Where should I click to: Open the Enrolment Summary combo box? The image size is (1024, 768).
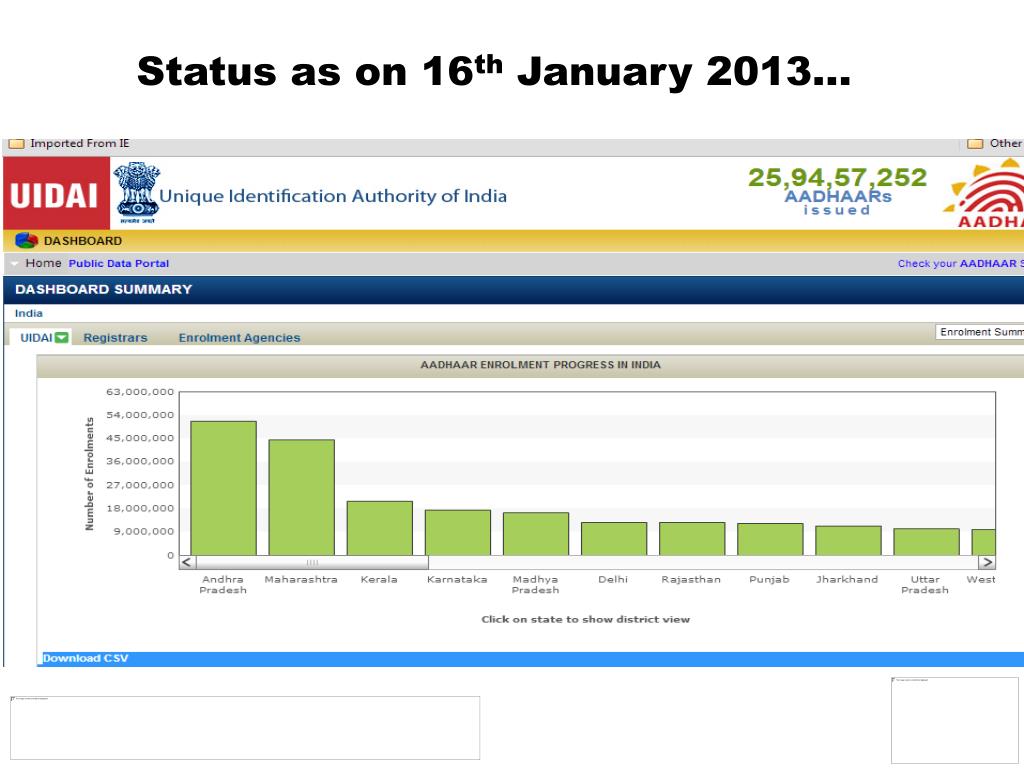[980, 332]
